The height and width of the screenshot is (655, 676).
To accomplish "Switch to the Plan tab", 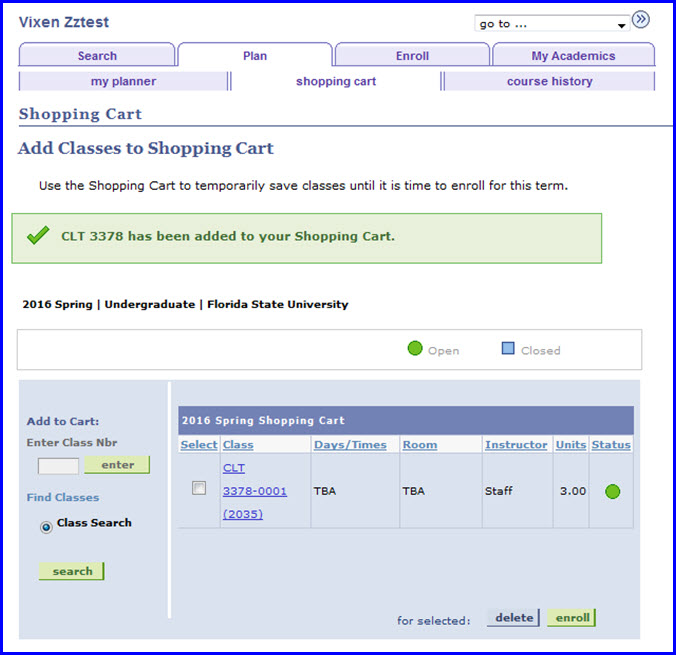I will pos(255,55).
